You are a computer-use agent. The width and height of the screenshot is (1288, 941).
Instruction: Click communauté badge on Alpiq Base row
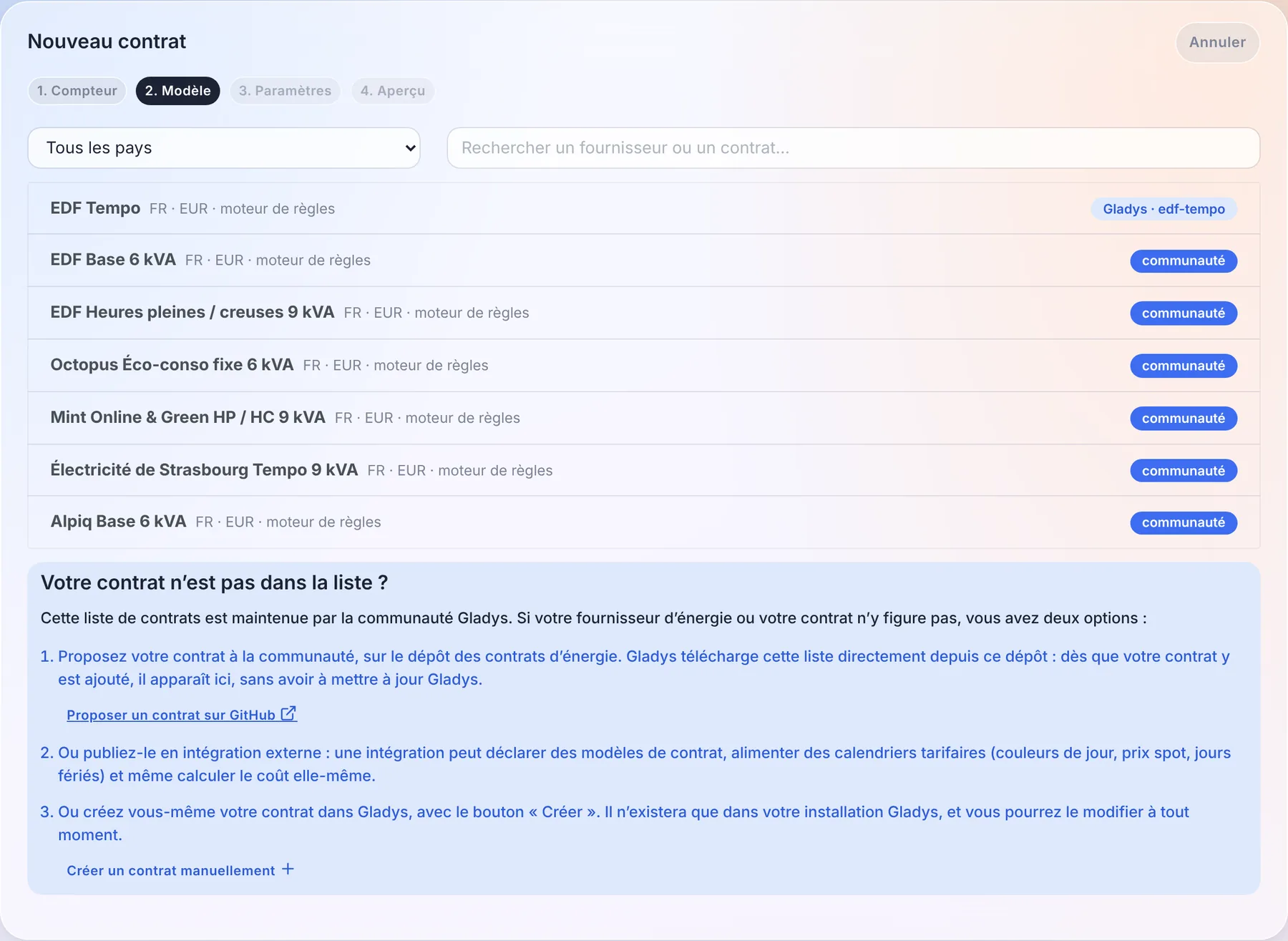tap(1184, 522)
